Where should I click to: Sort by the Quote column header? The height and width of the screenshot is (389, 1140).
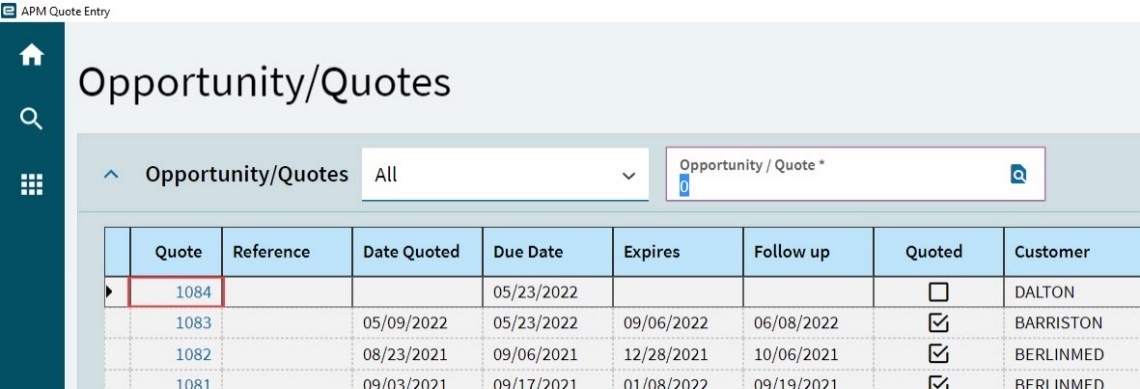click(x=176, y=252)
